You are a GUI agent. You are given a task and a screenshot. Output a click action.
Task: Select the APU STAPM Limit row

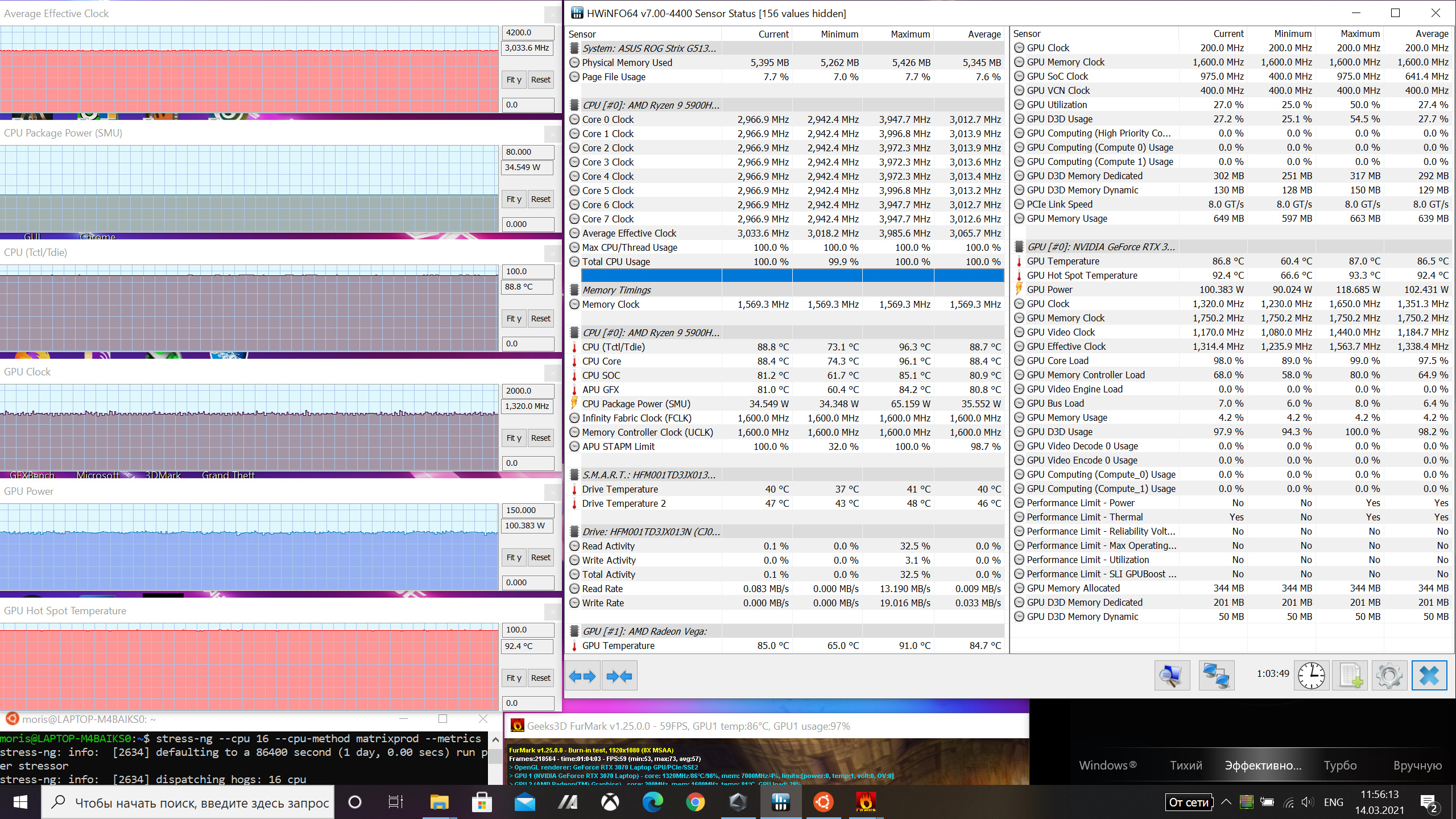click(x=787, y=446)
